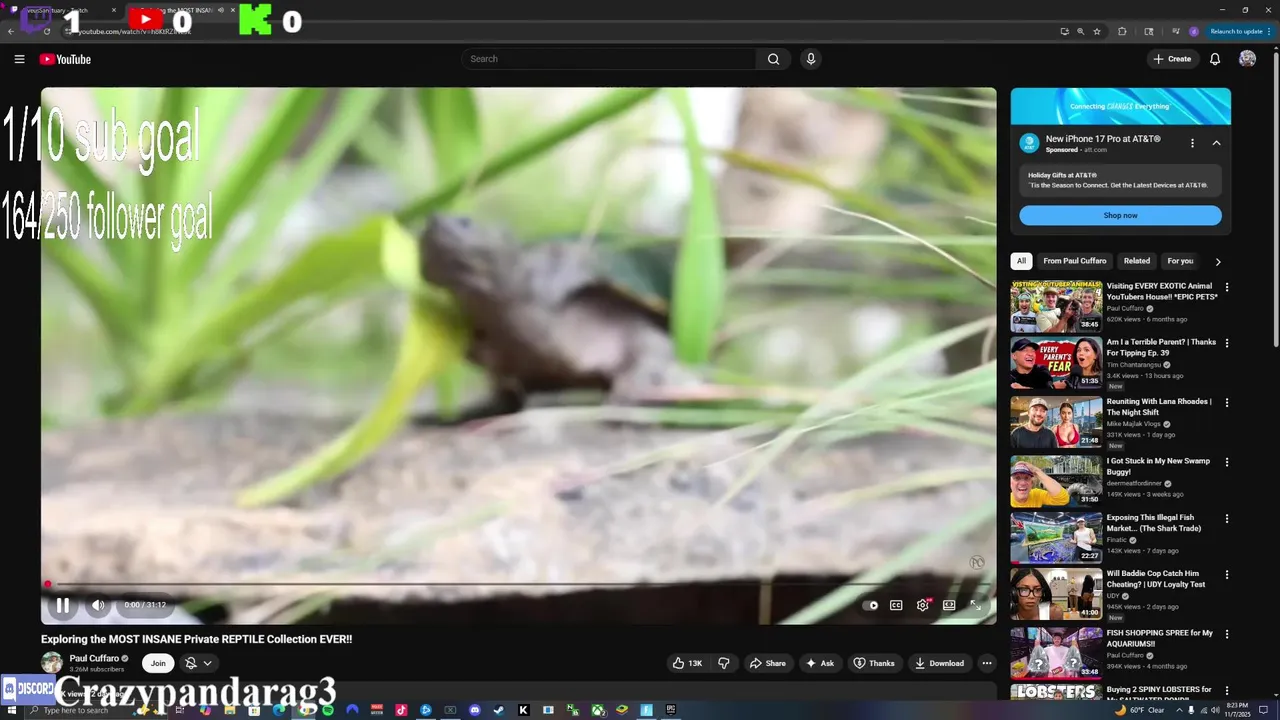Join Paul Cuffaro's channel membership
This screenshot has height=720, width=1280.
click(x=158, y=663)
